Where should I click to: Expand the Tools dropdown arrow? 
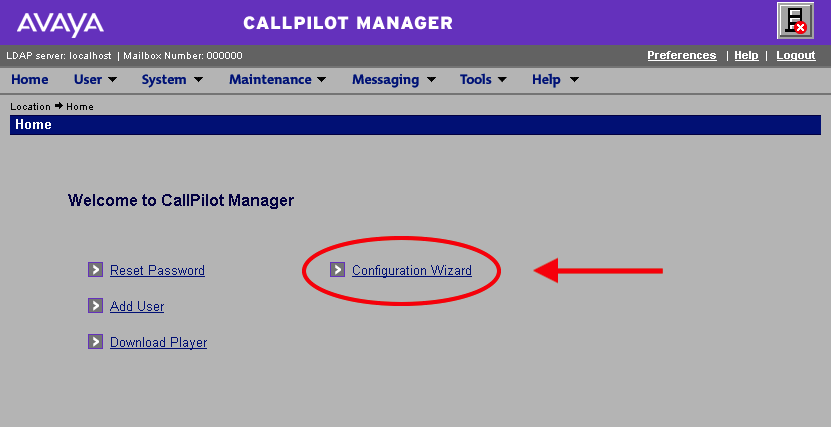(x=502, y=80)
